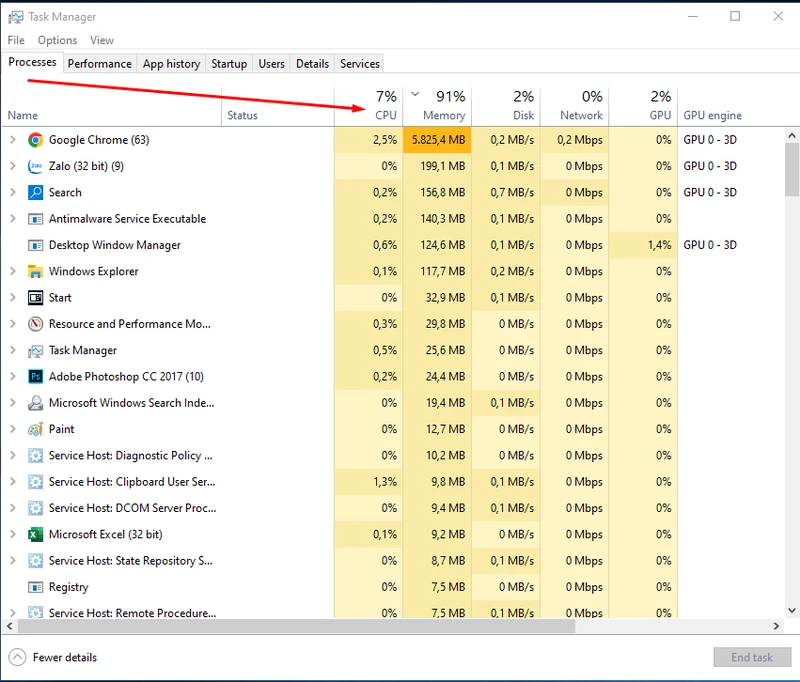Select the Desktop Window Manager name
Screen dimensions: 800x682
(x=115, y=245)
